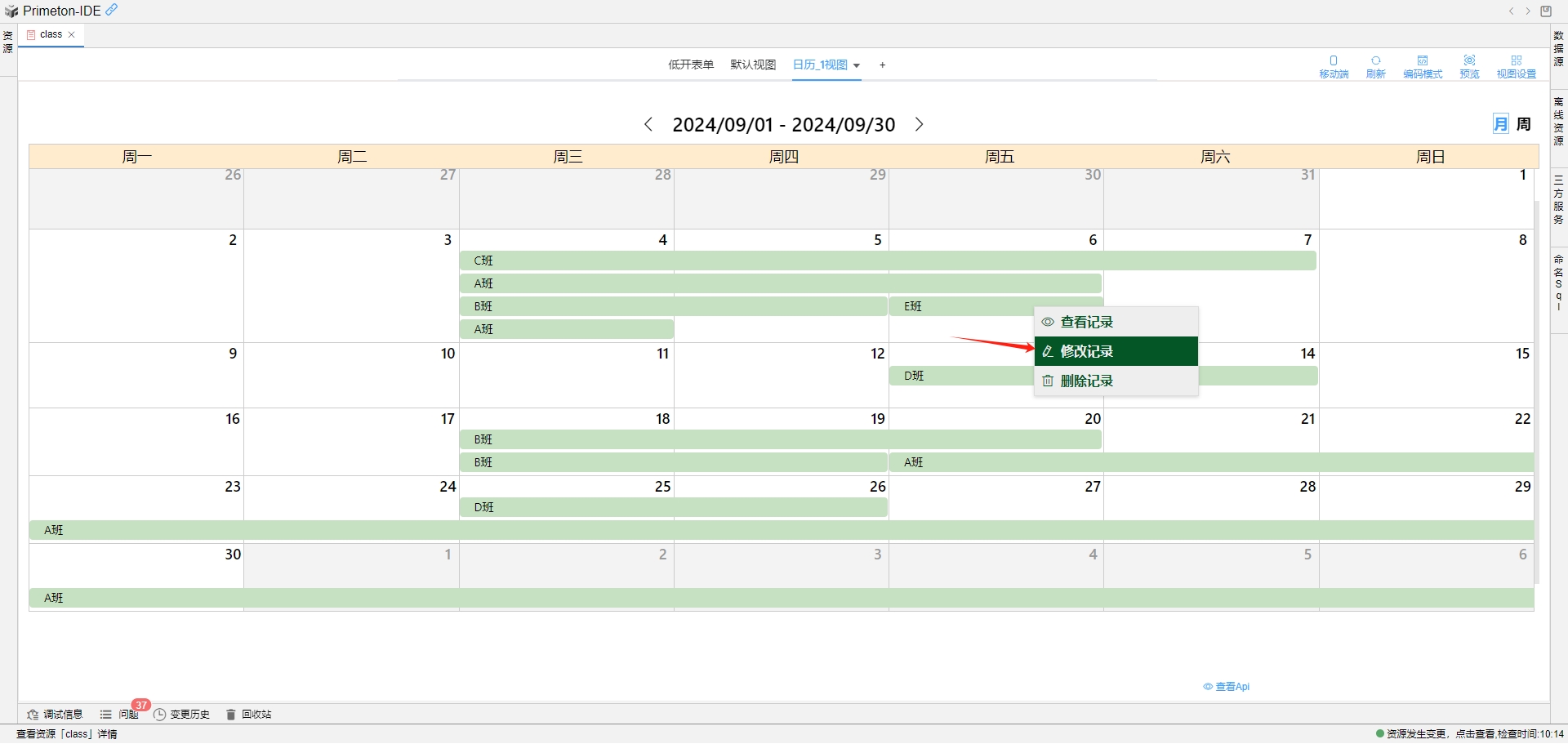Go to next month with right arrow
The image size is (1568, 744).
tap(920, 124)
